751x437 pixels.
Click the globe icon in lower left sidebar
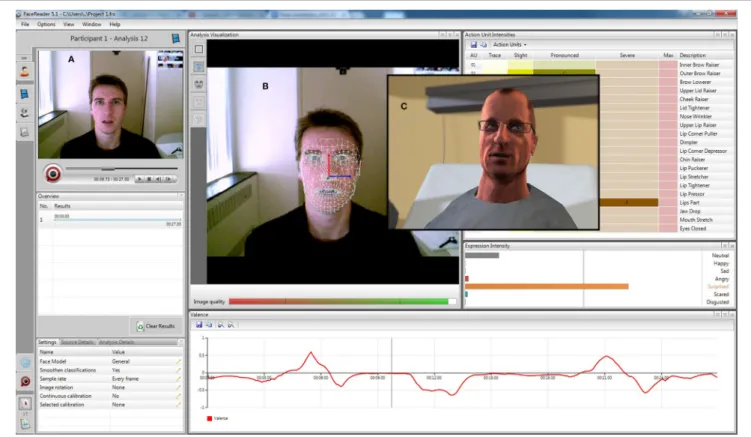[25, 363]
